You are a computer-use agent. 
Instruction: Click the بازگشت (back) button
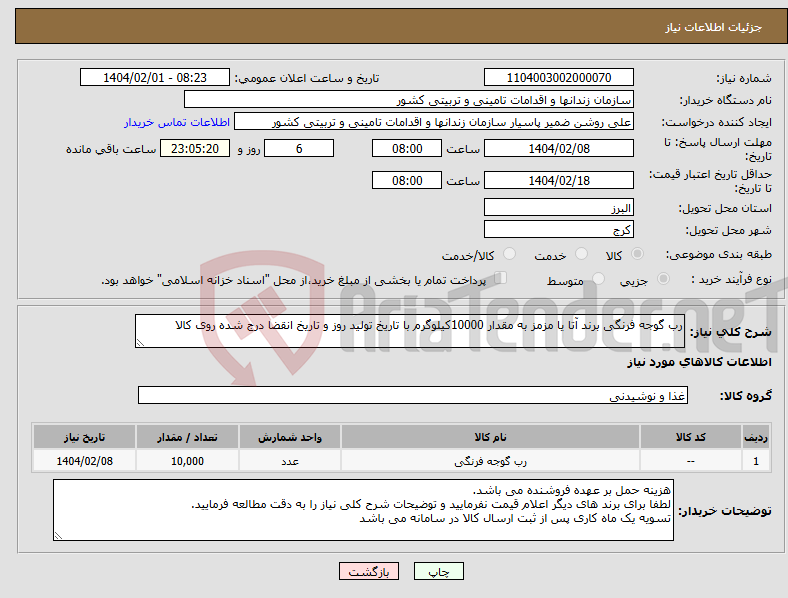(368, 571)
